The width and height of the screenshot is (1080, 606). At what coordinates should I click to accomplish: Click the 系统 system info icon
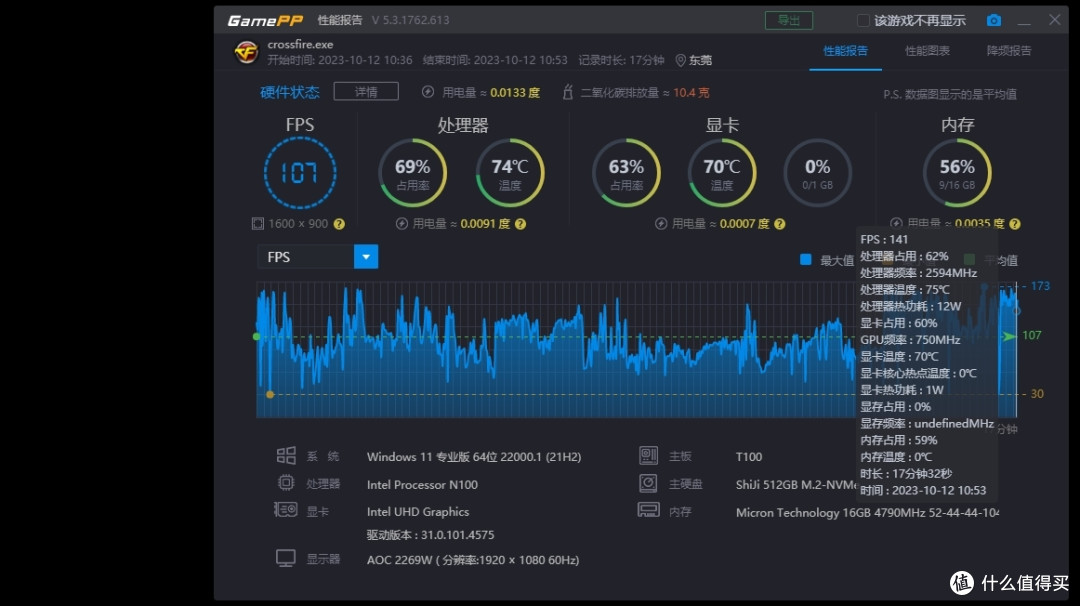287,456
